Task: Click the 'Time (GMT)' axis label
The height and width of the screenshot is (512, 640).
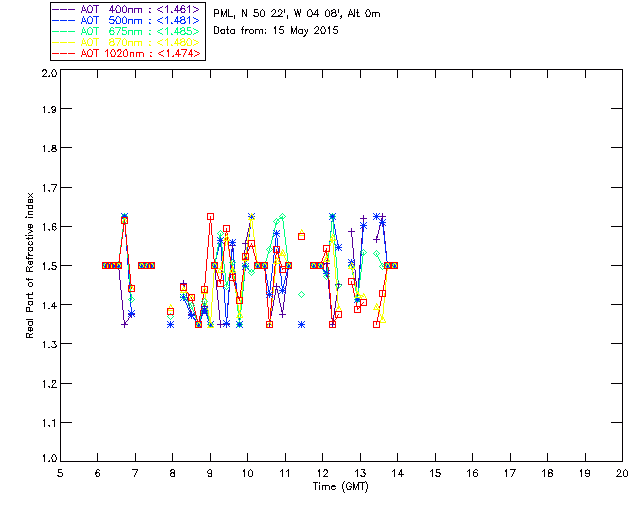Action: [341, 486]
